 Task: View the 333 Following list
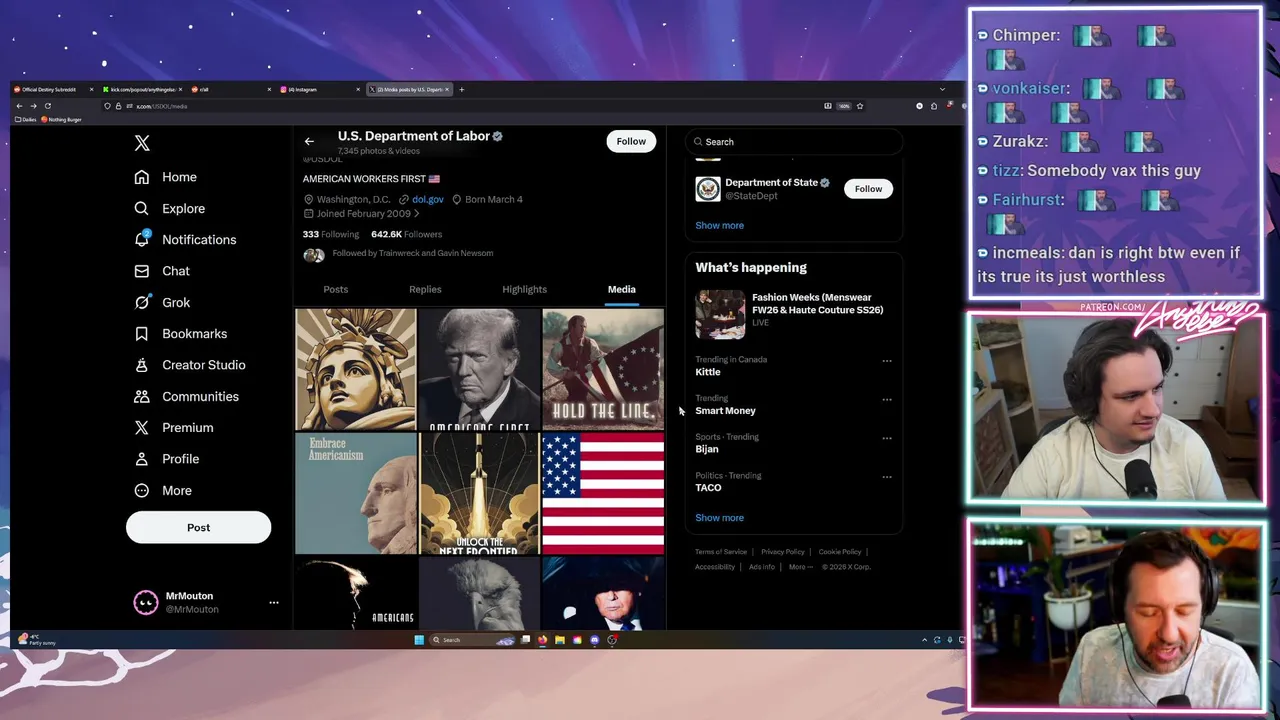point(331,234)
